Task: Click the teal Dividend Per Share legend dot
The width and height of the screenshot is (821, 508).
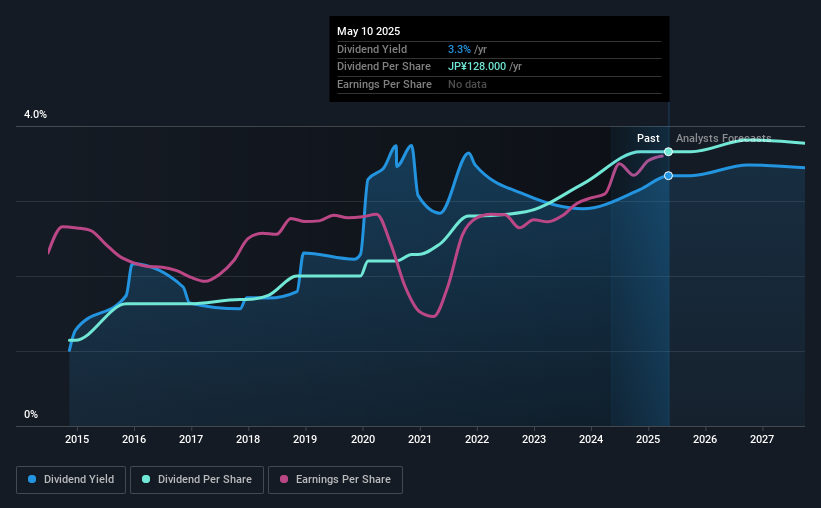Action: 146,479
